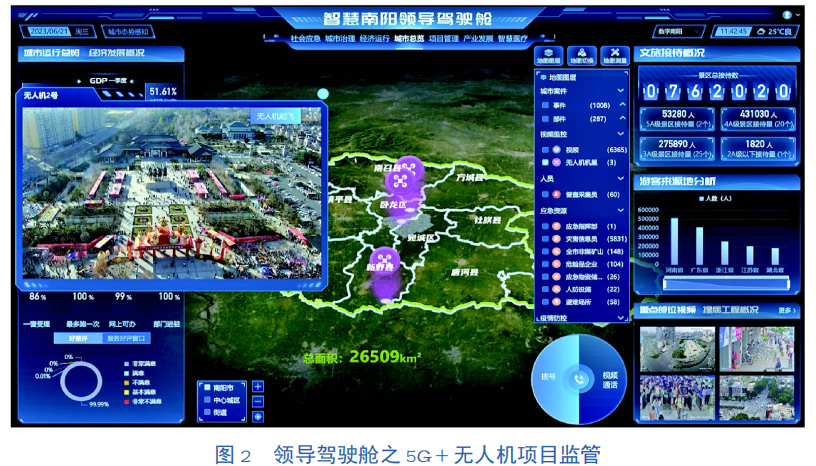Collapse the 应急资源 layer group
This screenshot has width=816, height=466.
point(621,211)
